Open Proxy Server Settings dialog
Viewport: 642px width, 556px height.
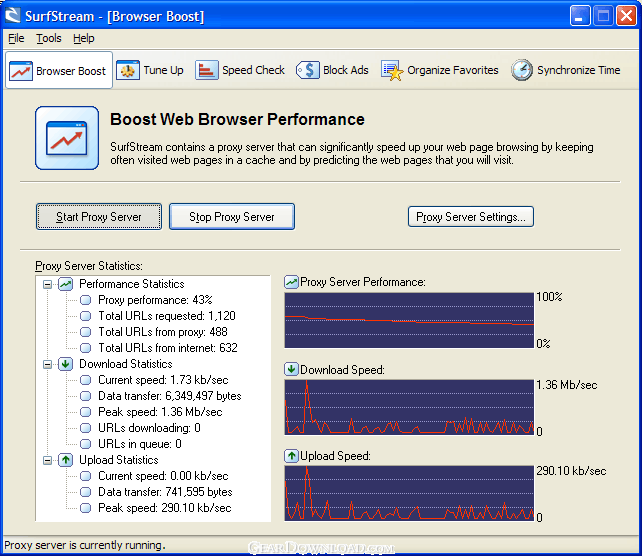point(470,217)
